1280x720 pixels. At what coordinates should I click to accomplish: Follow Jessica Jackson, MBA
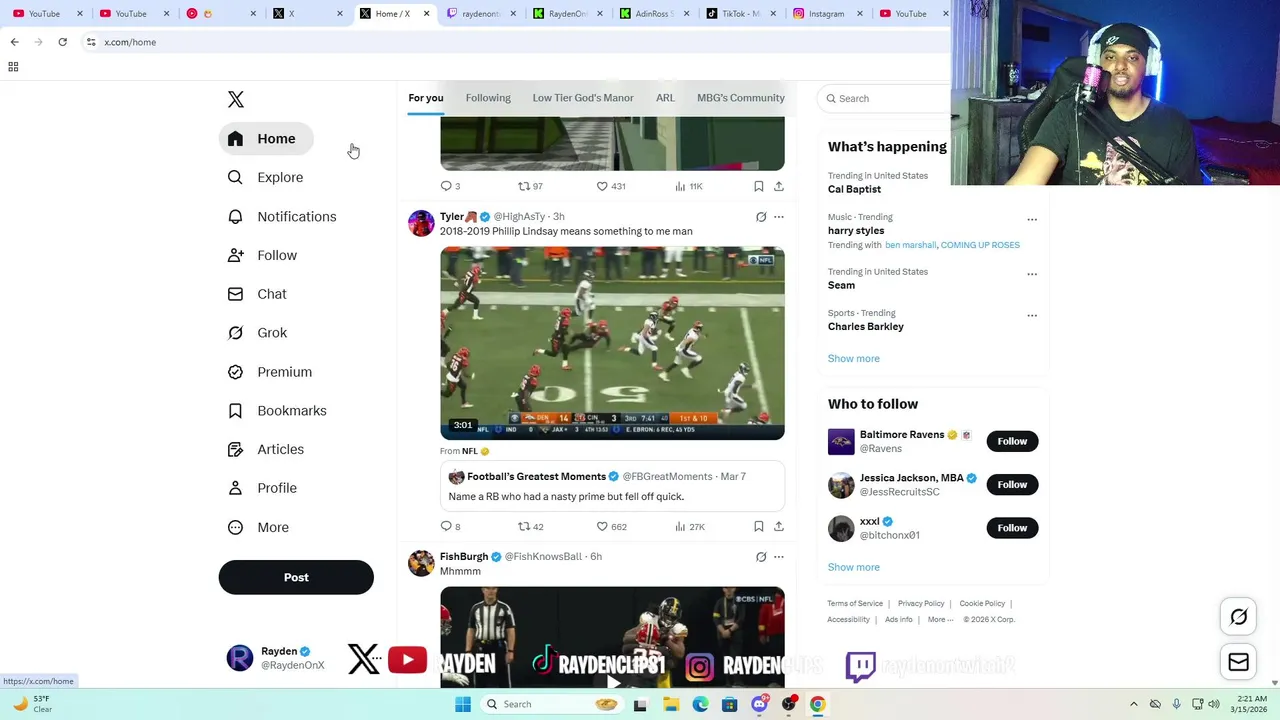pyautogui.click(x=1012, y=485)
